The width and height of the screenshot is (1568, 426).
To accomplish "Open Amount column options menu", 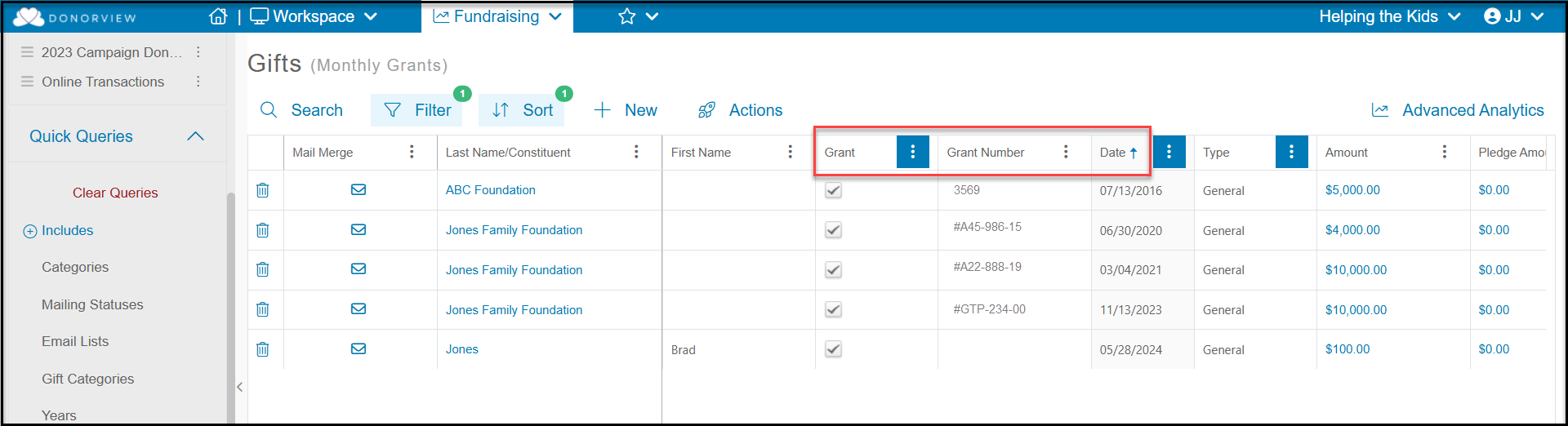I will [1445, 152].
